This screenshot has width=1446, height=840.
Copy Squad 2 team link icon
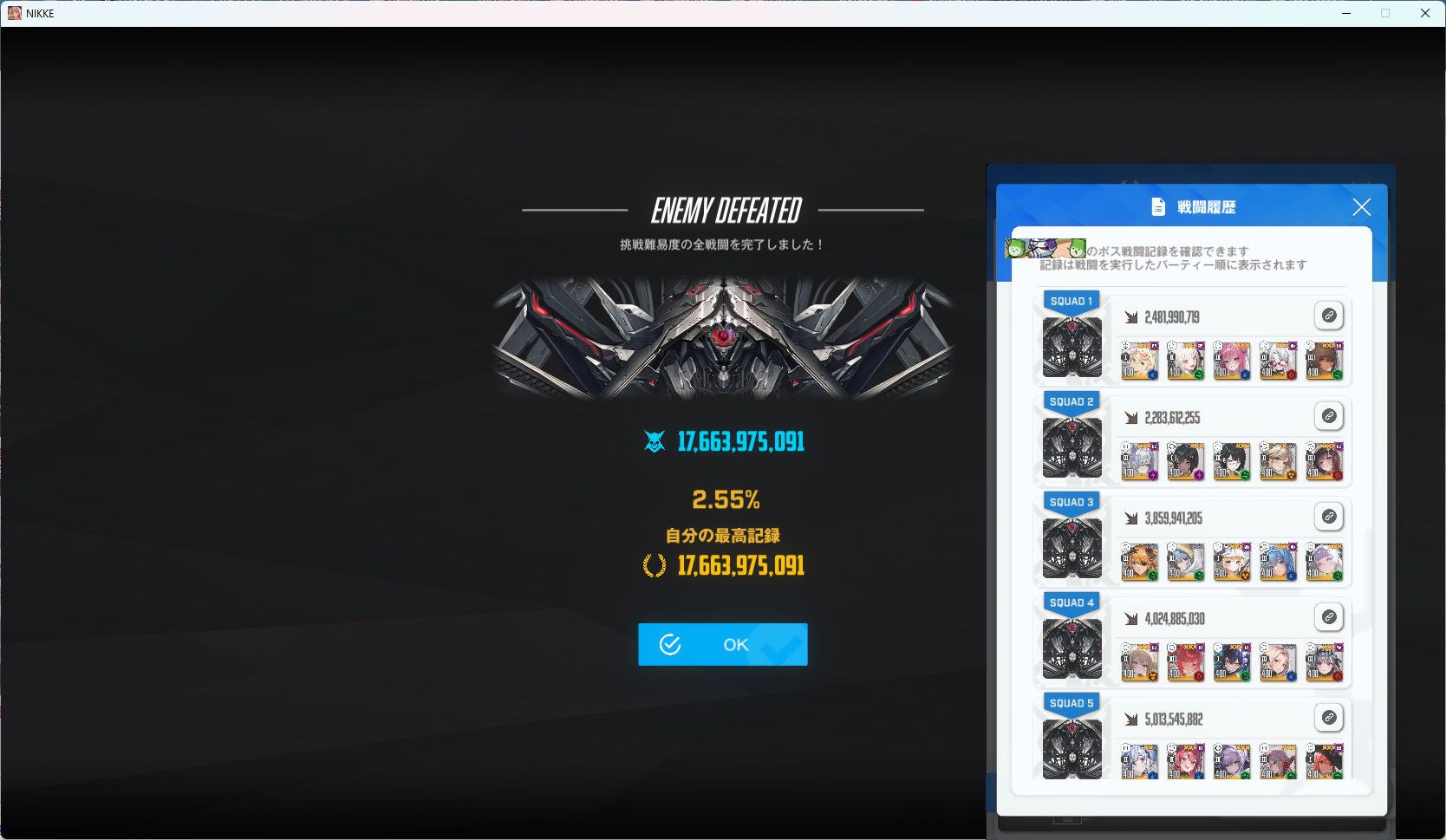(1328, 416)
